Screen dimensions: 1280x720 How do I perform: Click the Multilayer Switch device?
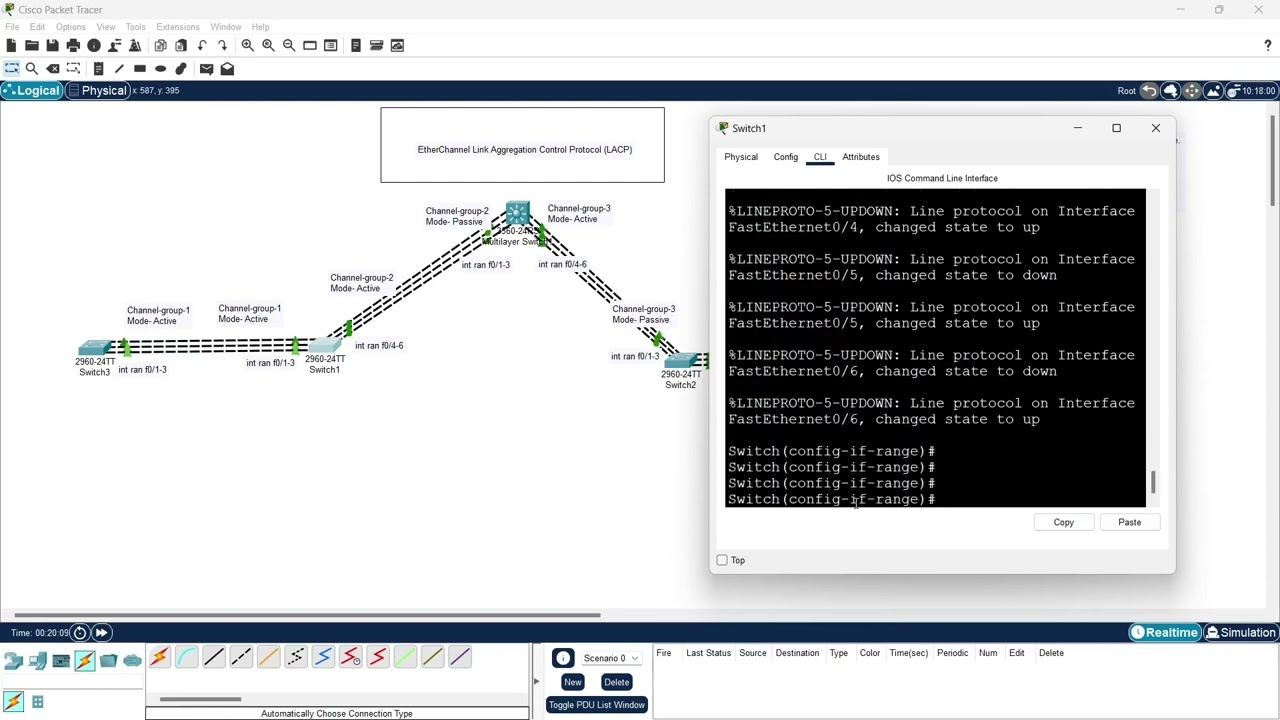point(517,214)
